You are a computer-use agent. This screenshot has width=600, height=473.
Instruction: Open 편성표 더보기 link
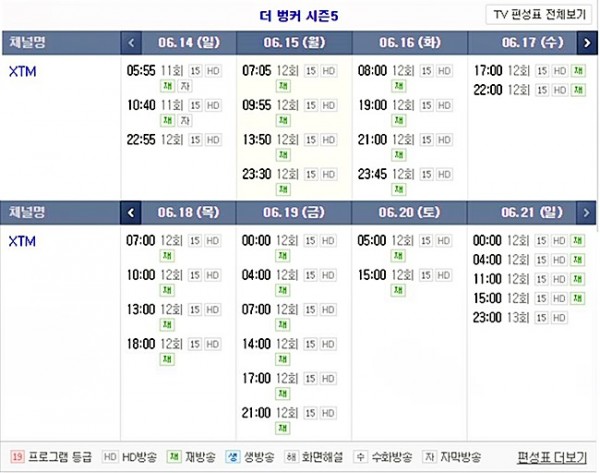click(x=552, y=457)
